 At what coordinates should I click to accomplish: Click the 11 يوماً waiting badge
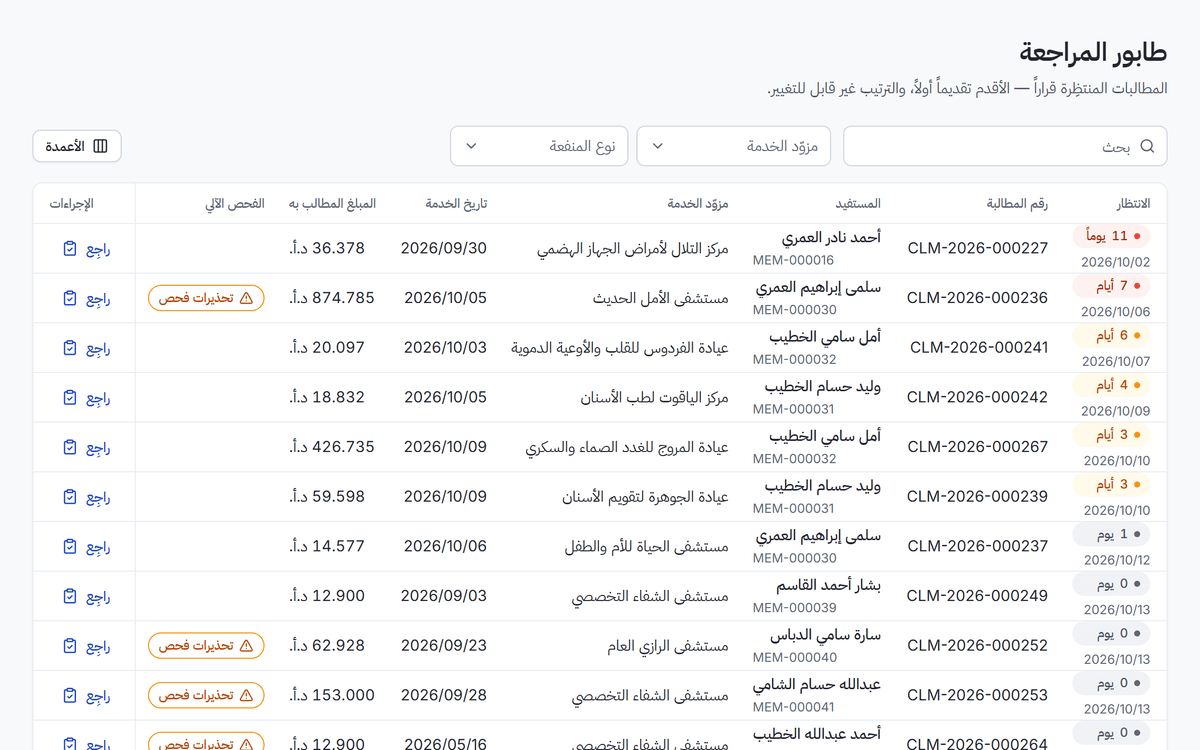pos(1111,237)
